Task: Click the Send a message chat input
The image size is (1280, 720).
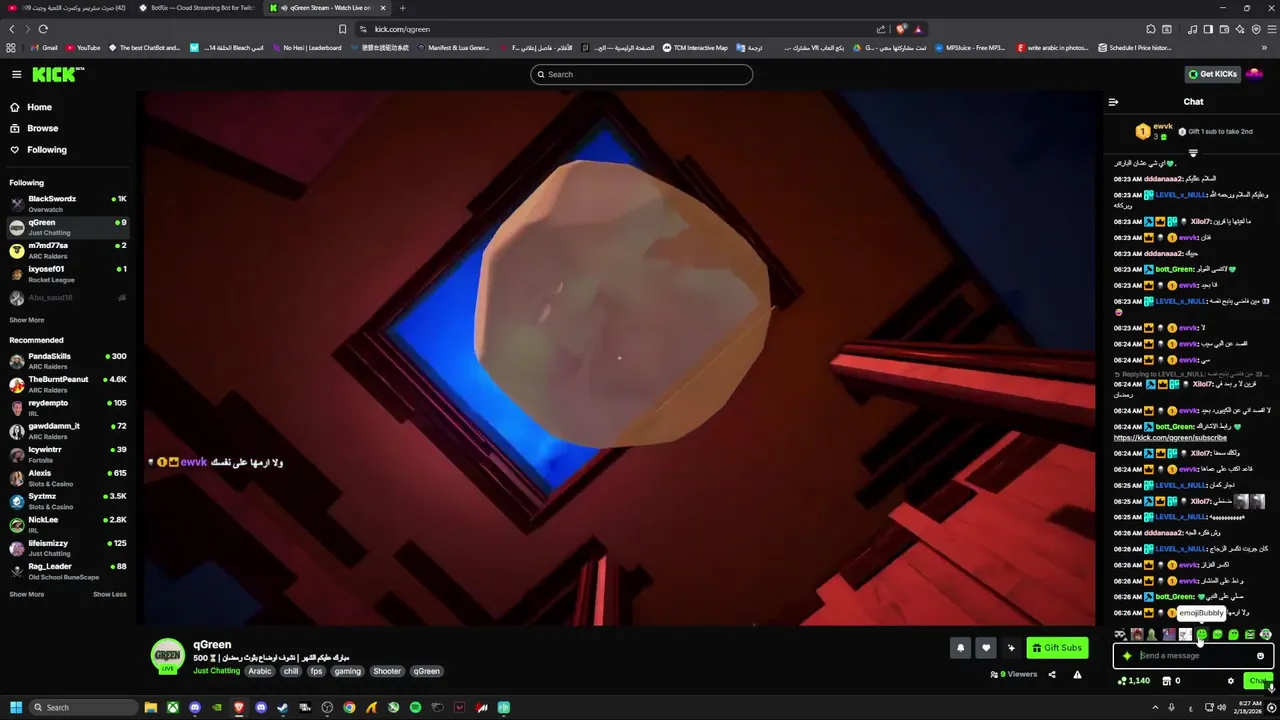Action: tap(1195, 656)
